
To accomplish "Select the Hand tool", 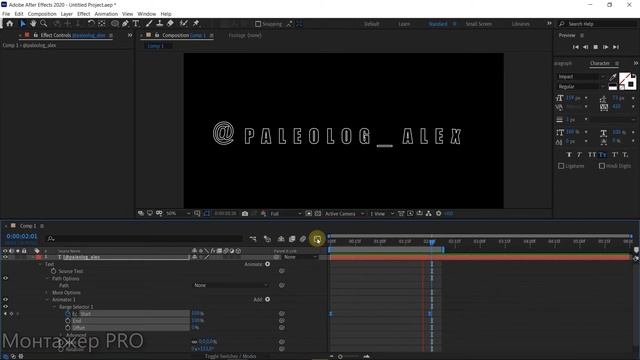I will [x=33, y=24].
